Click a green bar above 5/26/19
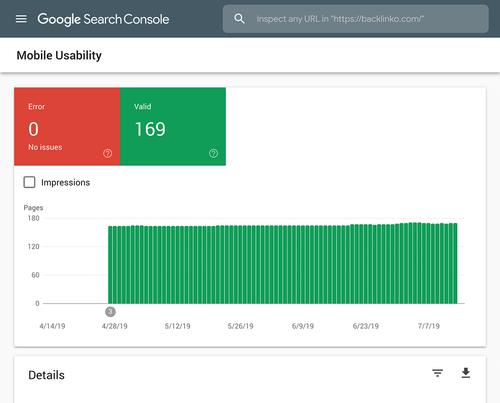 240,265
